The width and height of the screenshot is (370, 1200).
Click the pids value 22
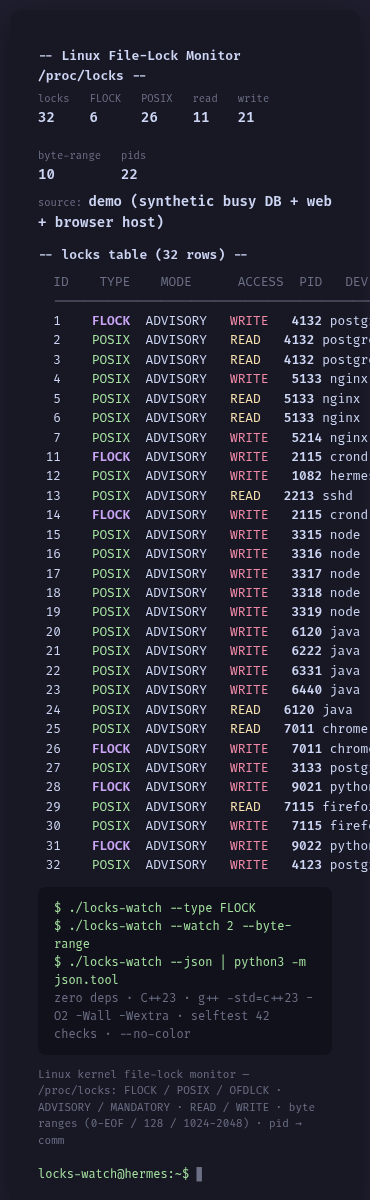point(130,174)
